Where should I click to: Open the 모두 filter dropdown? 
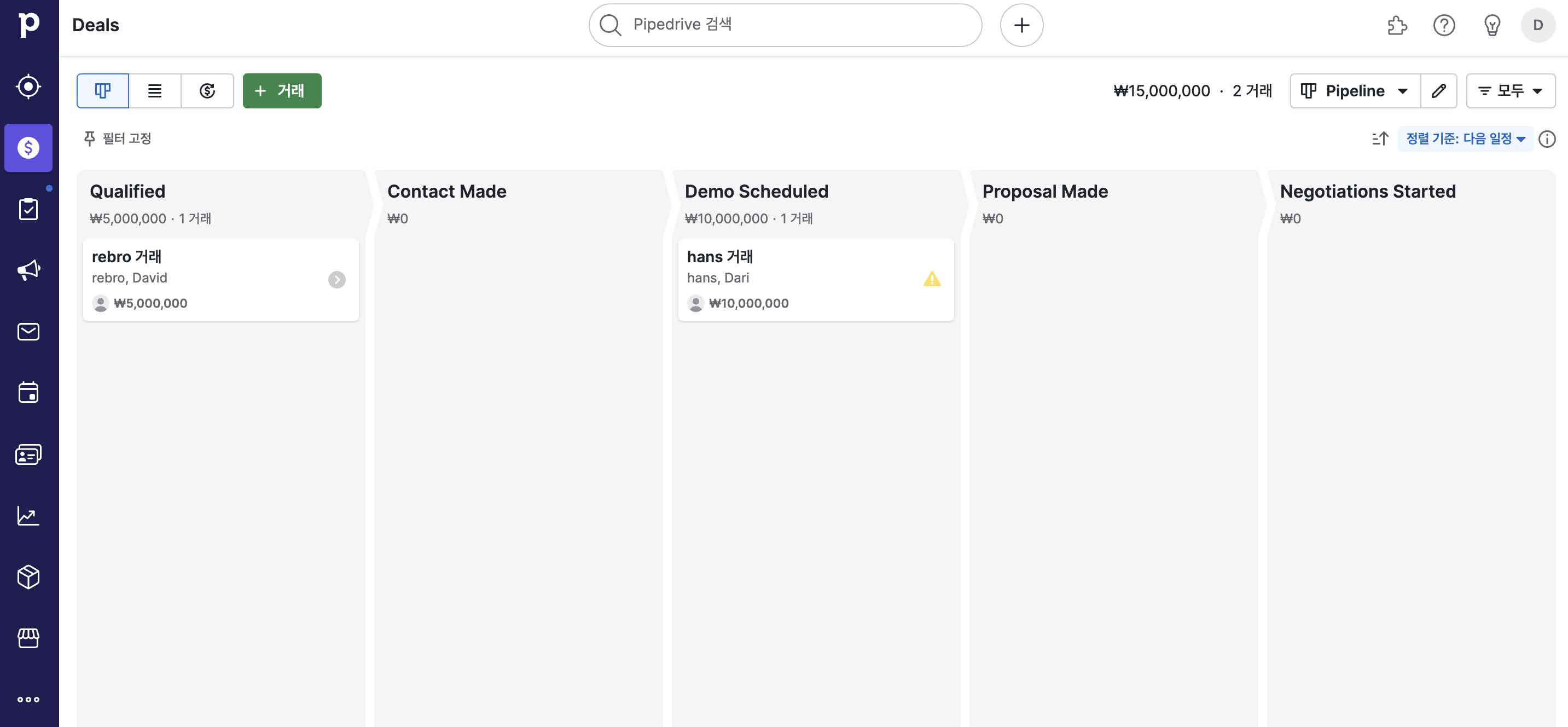pyautogui.click(x=1509, y=91)
